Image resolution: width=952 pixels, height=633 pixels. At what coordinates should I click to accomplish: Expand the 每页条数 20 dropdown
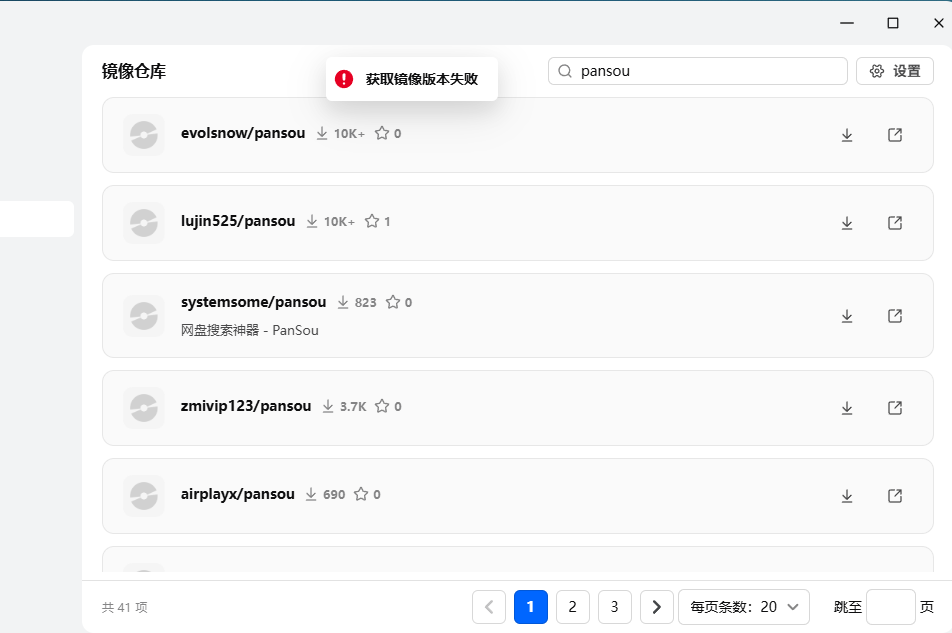tap(744, 606)
